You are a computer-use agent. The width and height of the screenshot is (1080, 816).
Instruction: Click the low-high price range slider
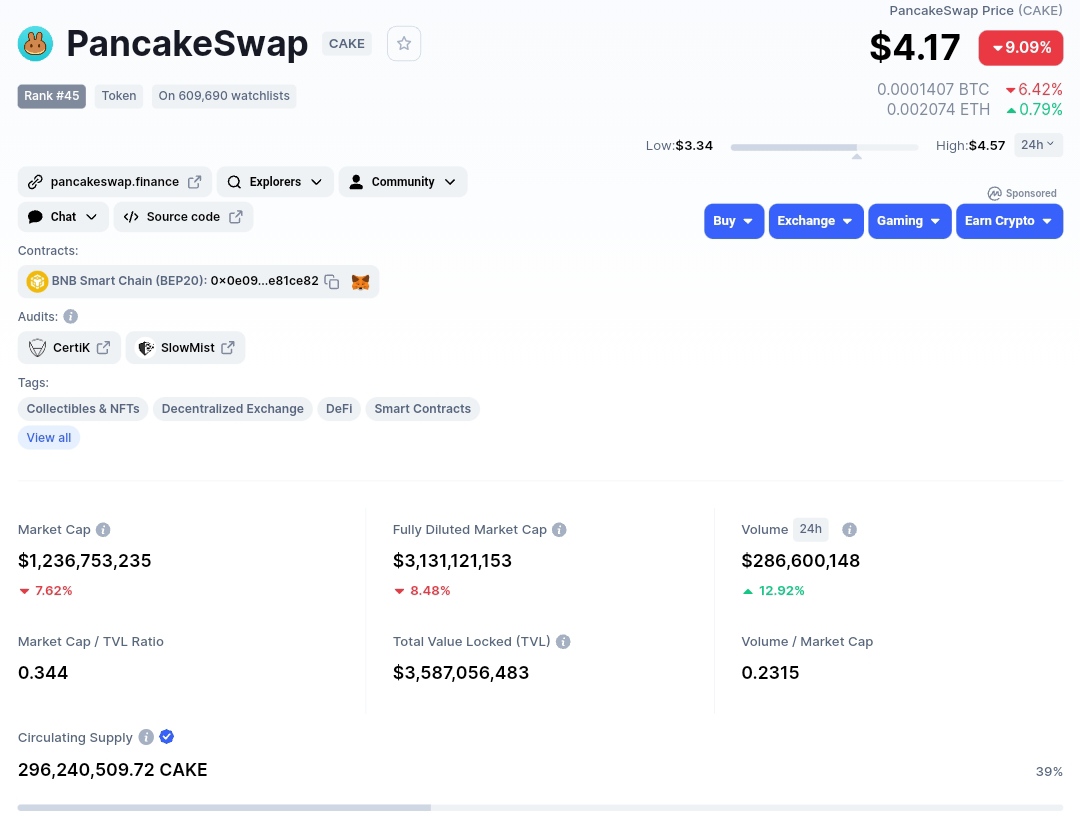(824, 147)
